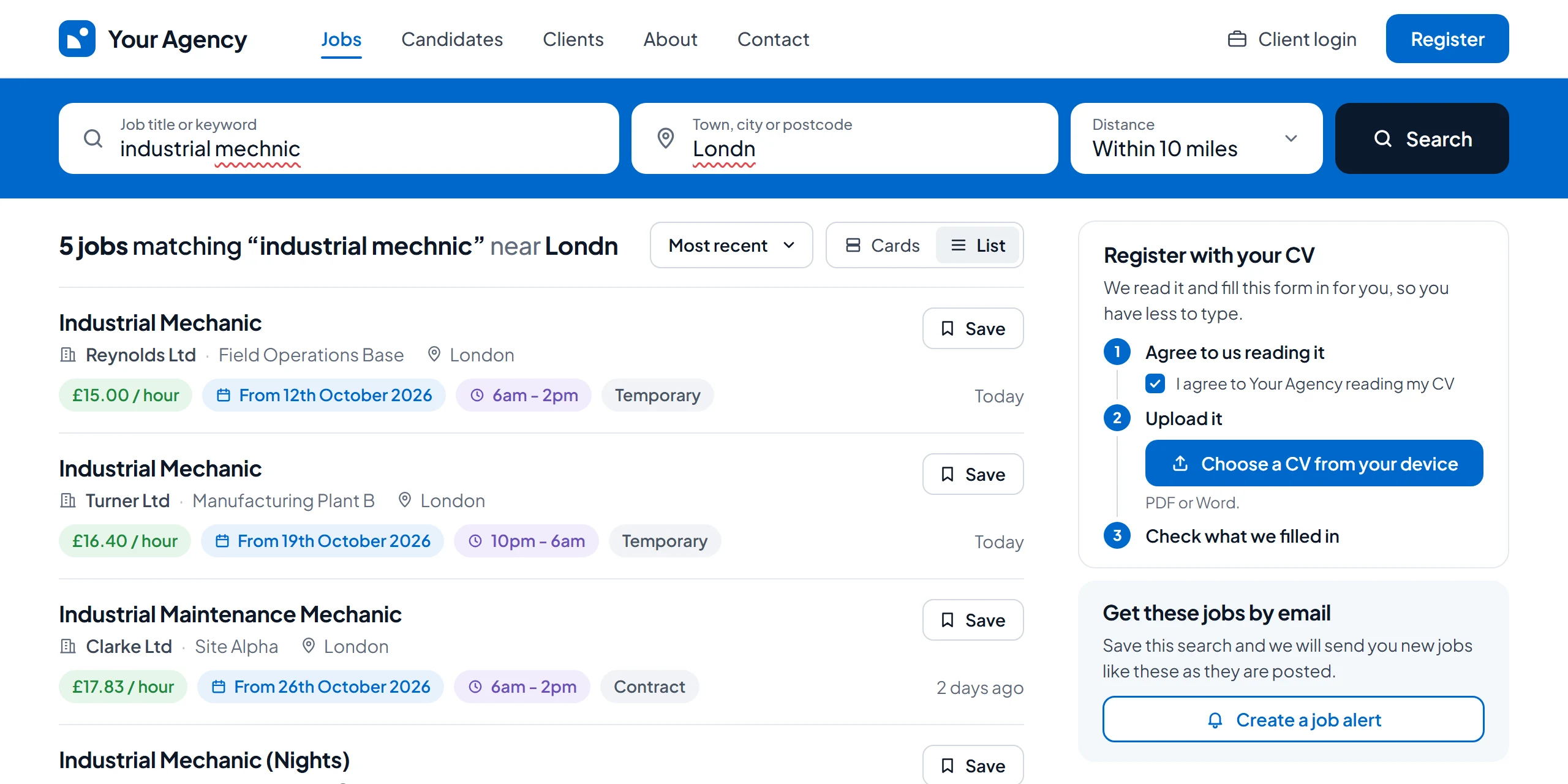This screenshot has height=784, width=1568.
Task: Open the Turner Ltd Industrial Mechanic title
Action: pos(160,469)
